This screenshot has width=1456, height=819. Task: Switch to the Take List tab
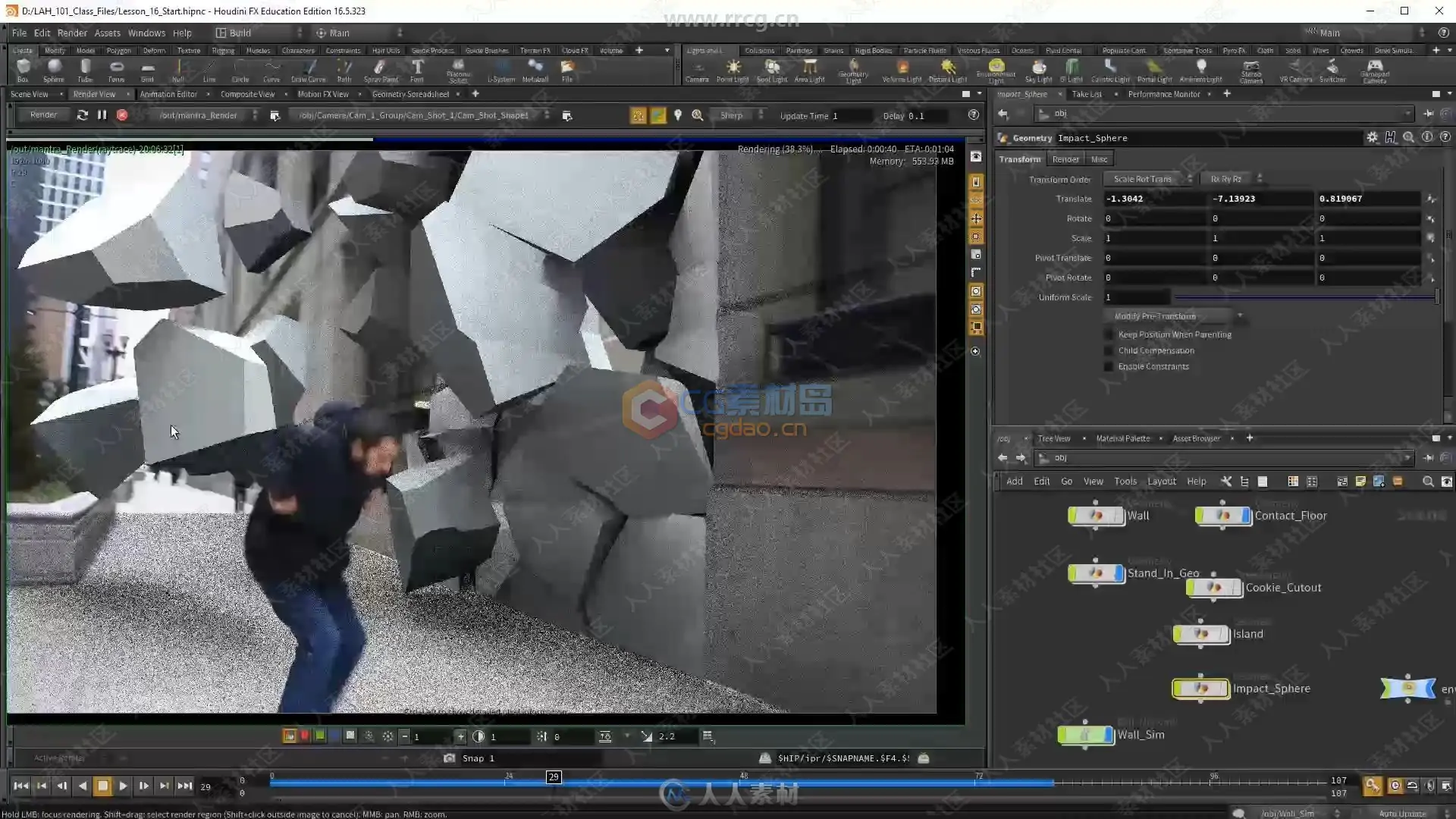tap(1087, 94)
